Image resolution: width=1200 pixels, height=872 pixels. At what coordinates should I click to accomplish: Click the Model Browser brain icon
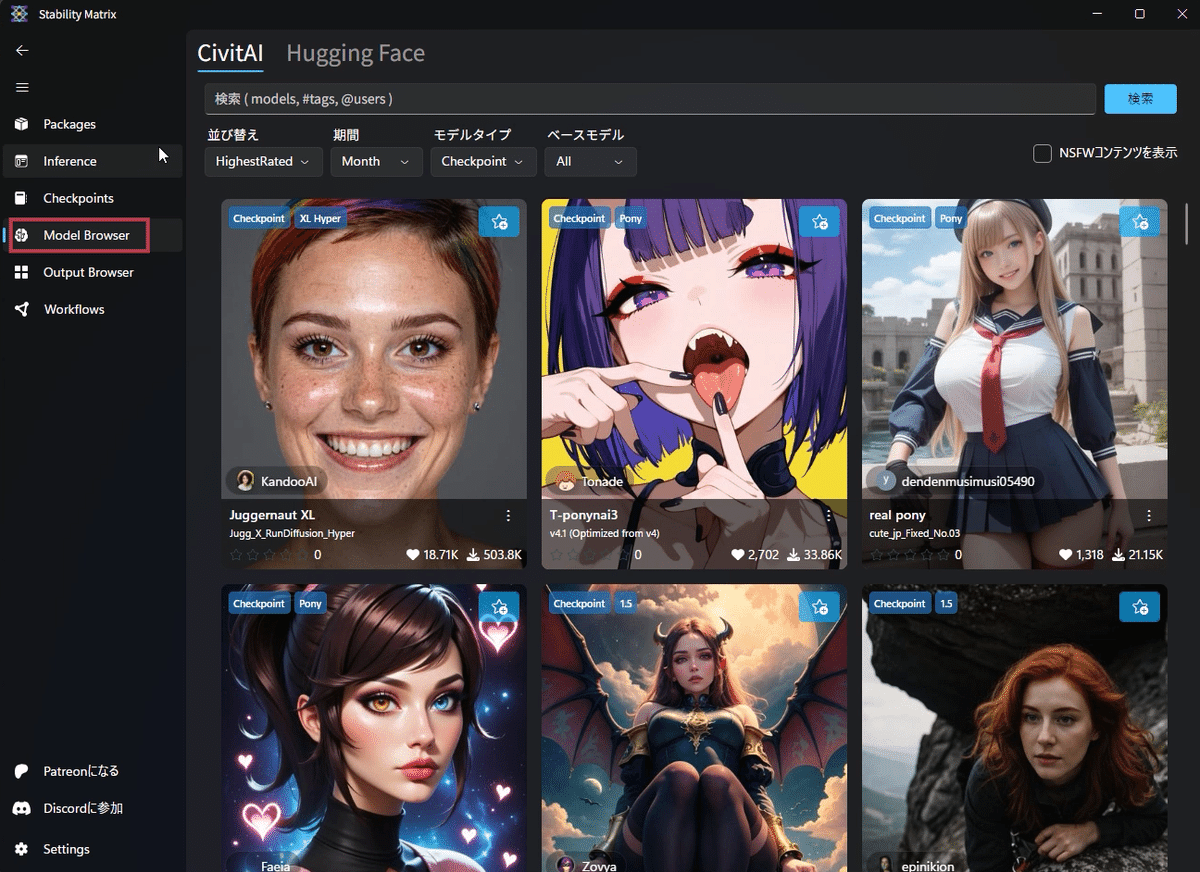(x=22, y=235)
